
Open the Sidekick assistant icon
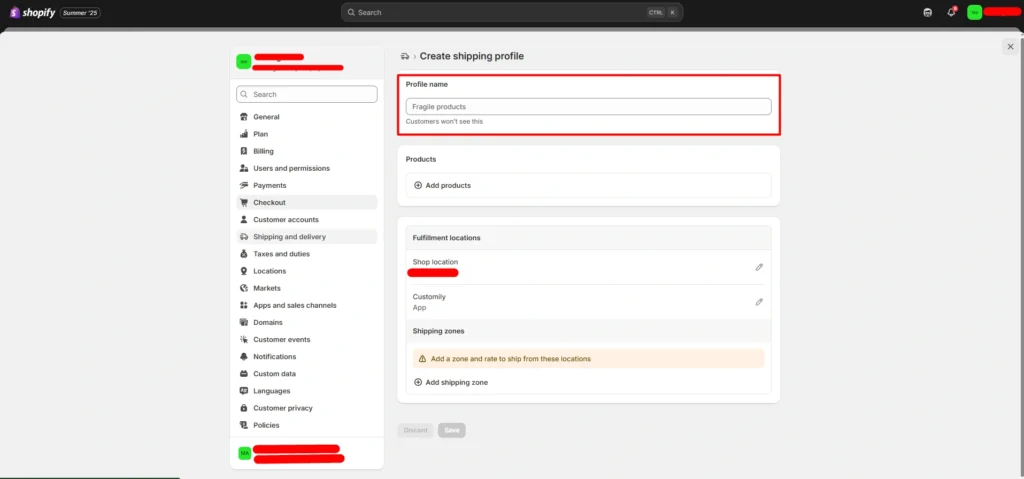tap(927, 12)
